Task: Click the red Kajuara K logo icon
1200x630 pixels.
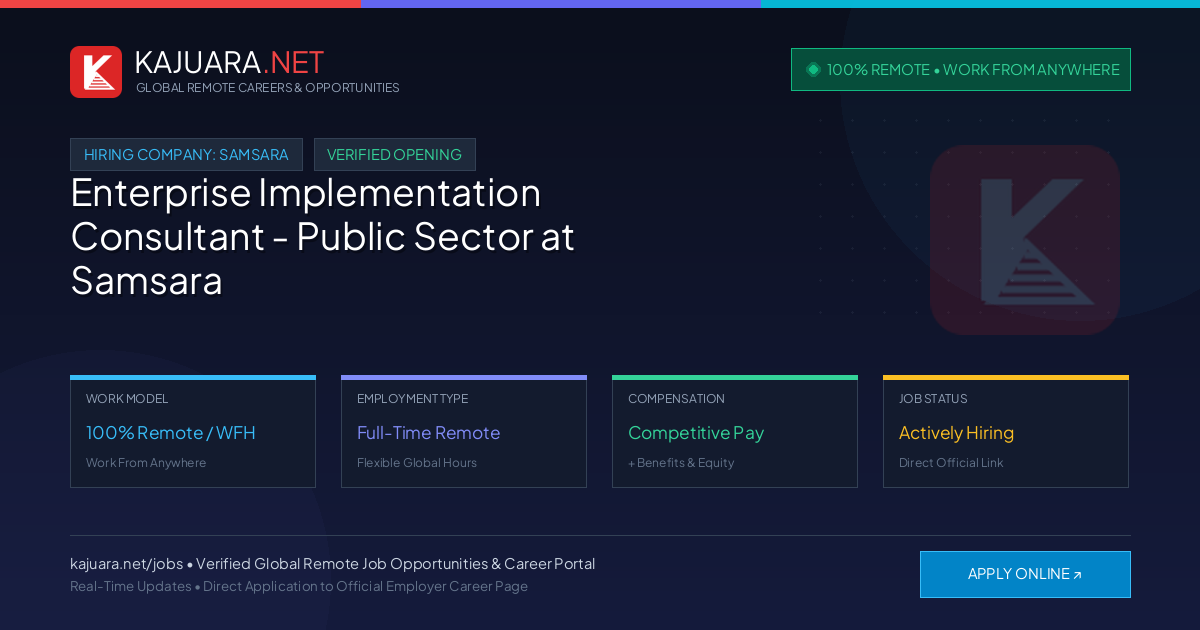Action: 96,72
